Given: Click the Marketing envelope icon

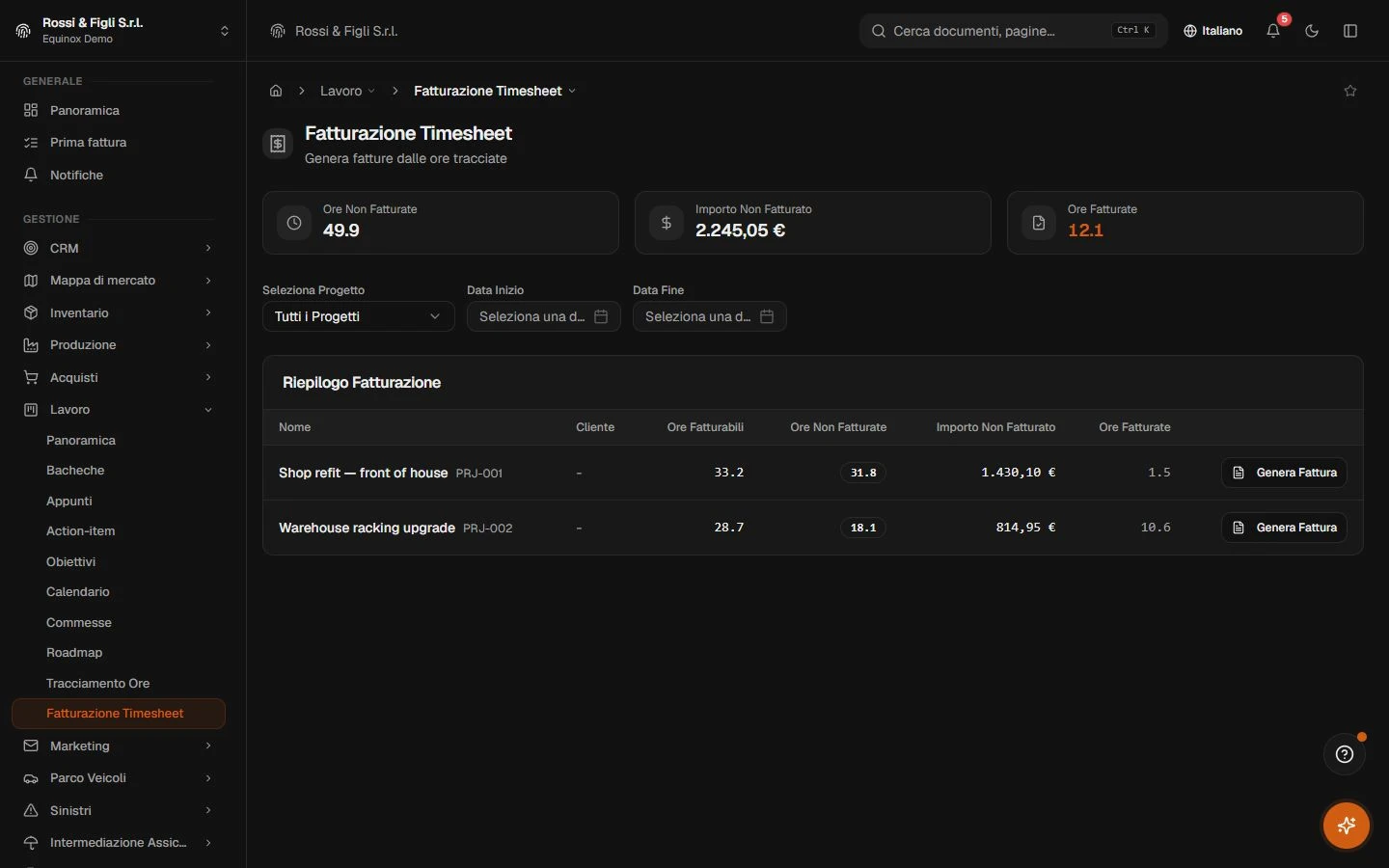Looking at the screenshot, I should (31, 746).
